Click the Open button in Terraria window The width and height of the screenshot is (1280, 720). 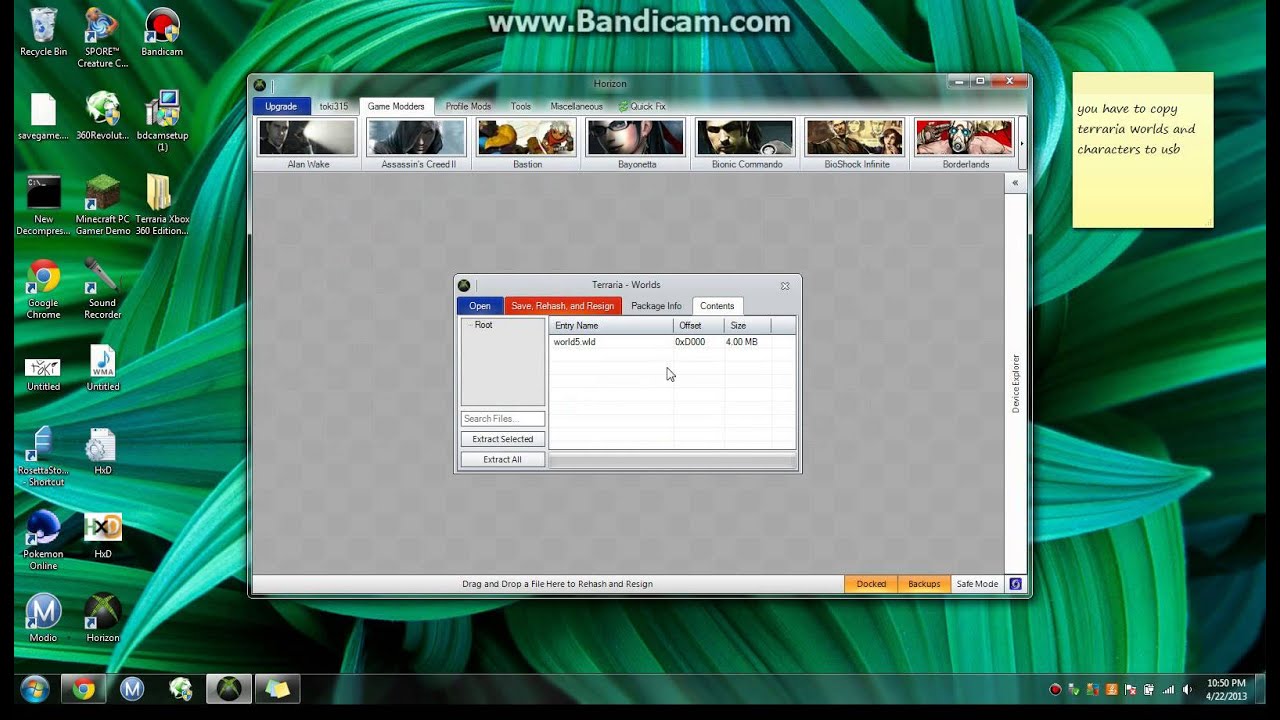pos(480,306)
